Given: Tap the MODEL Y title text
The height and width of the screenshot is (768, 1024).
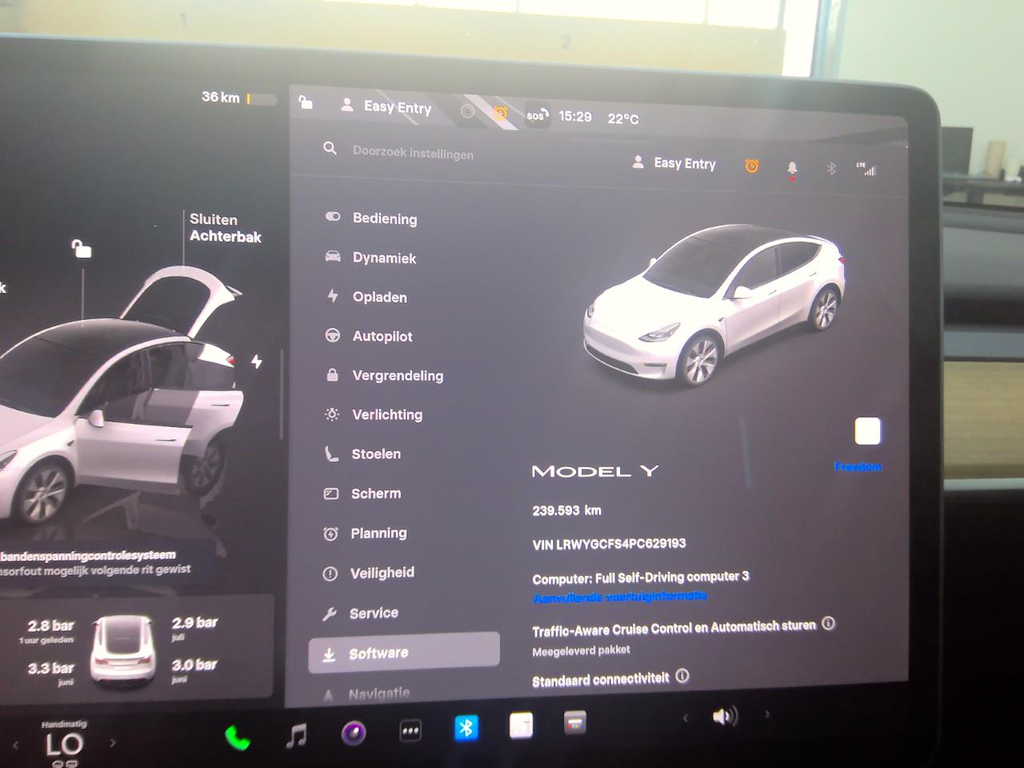Looking at the screenshot, I should pos(595,471).
